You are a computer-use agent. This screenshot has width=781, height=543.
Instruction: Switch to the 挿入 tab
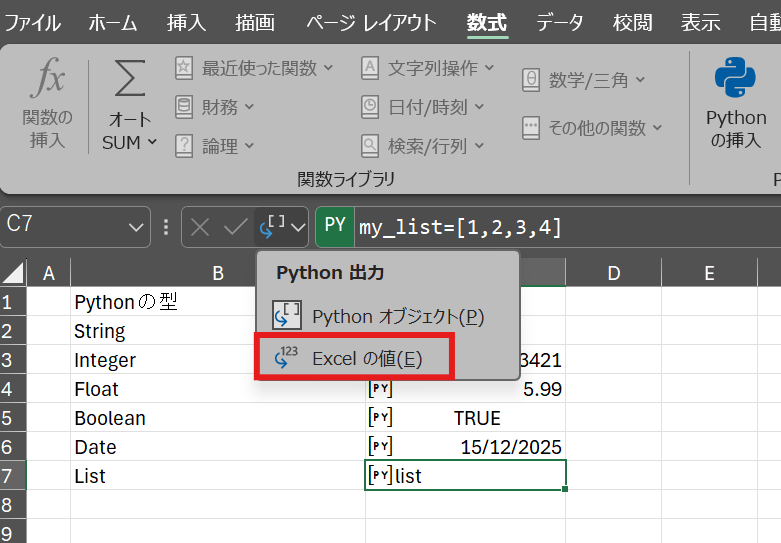(x=186, y=23)
